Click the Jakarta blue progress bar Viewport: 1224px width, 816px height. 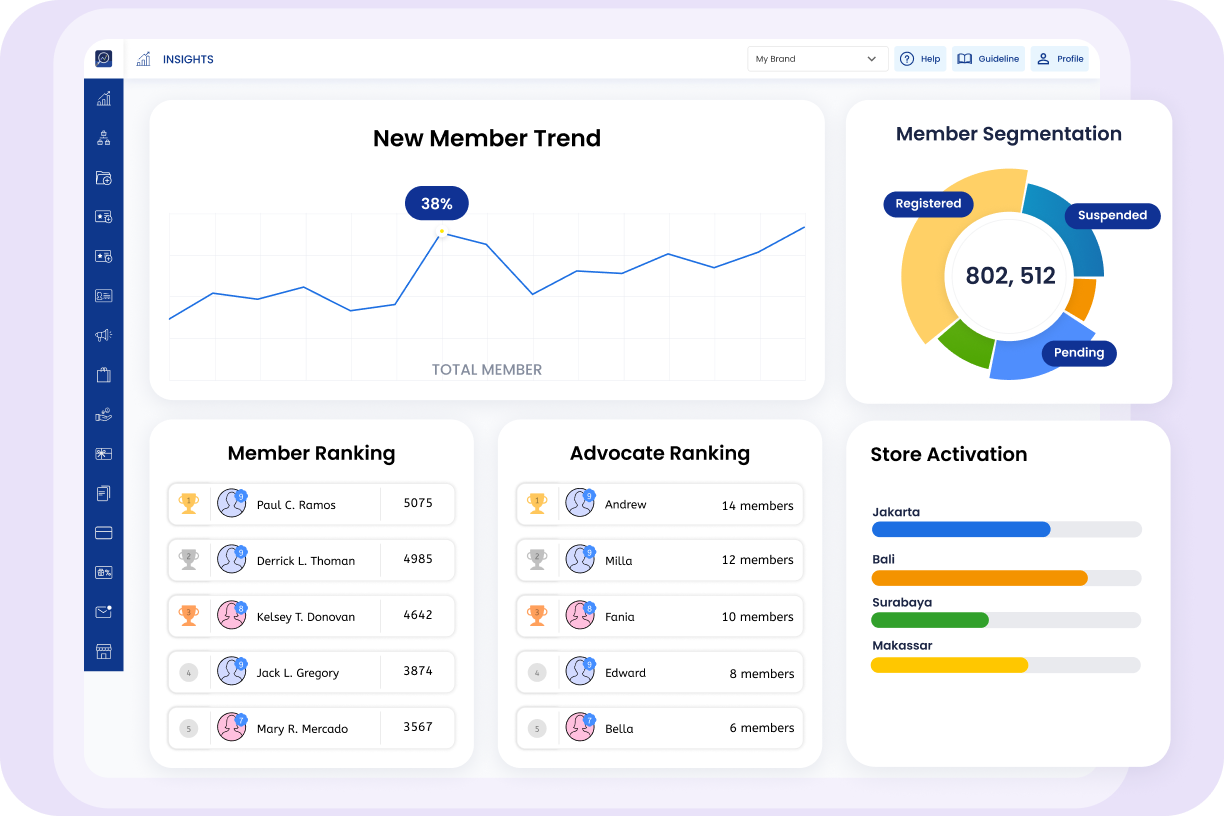(961, 530)
